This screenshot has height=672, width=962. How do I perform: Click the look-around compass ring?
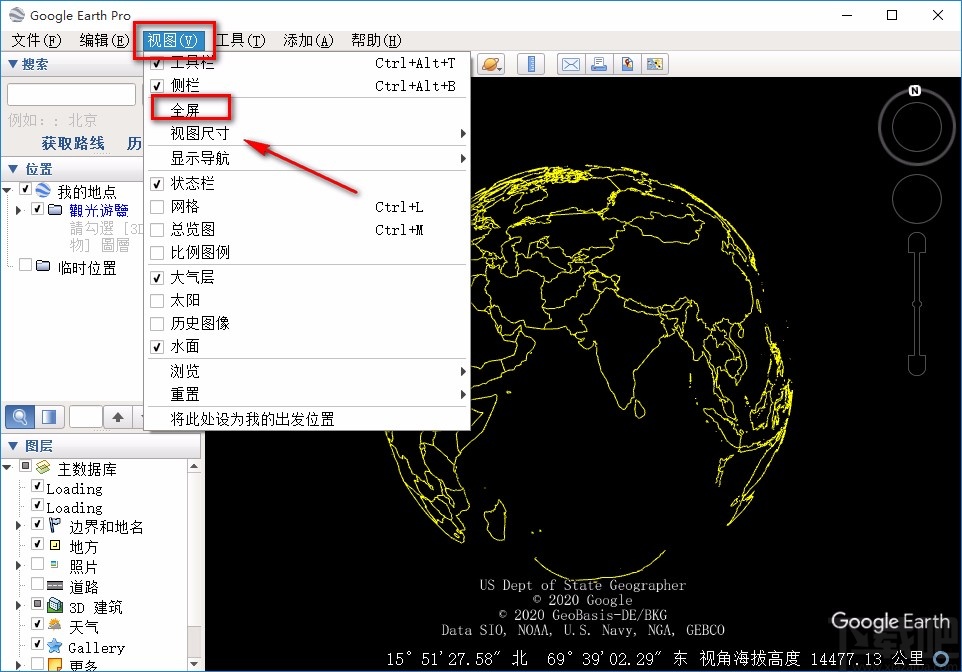click(916, 127)
